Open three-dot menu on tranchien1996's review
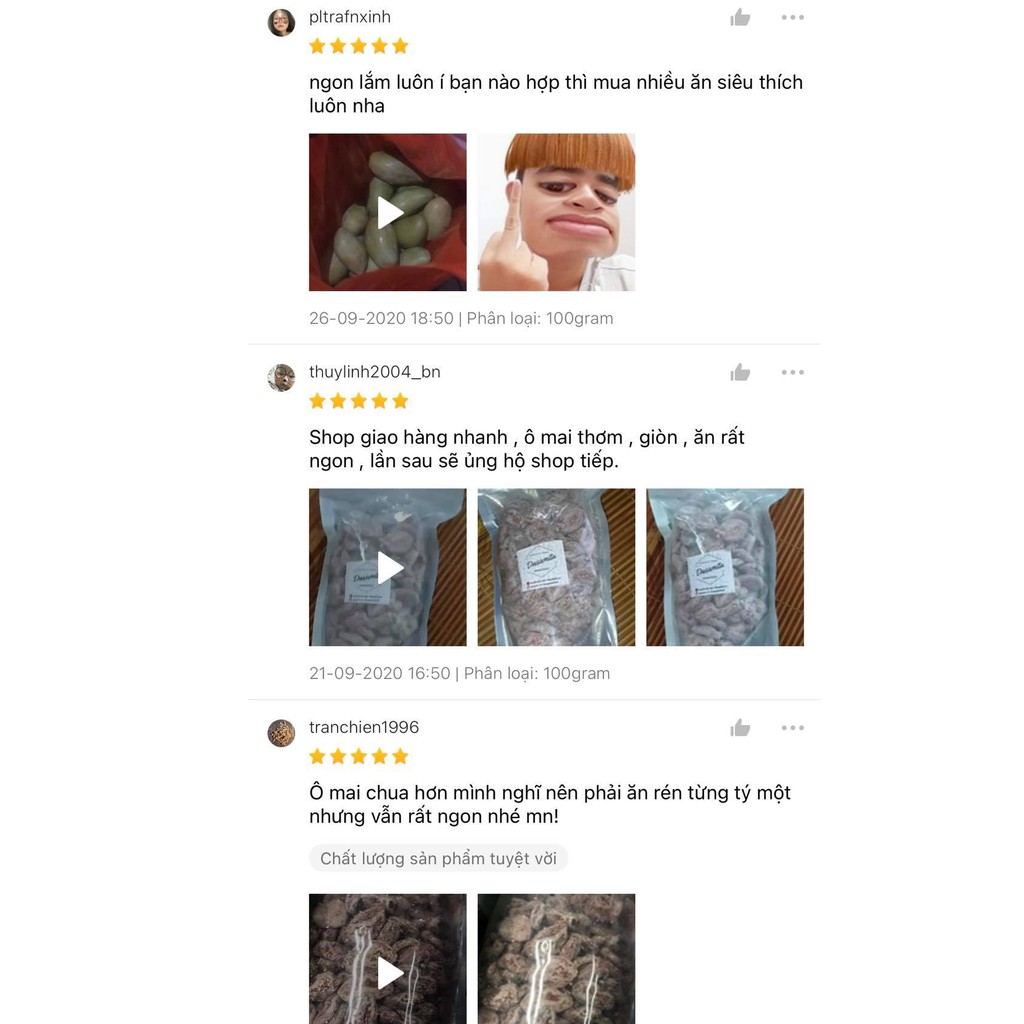The height and width of the screenshot is (1024, 1024). pyautogui.click(x=792, y=728)
